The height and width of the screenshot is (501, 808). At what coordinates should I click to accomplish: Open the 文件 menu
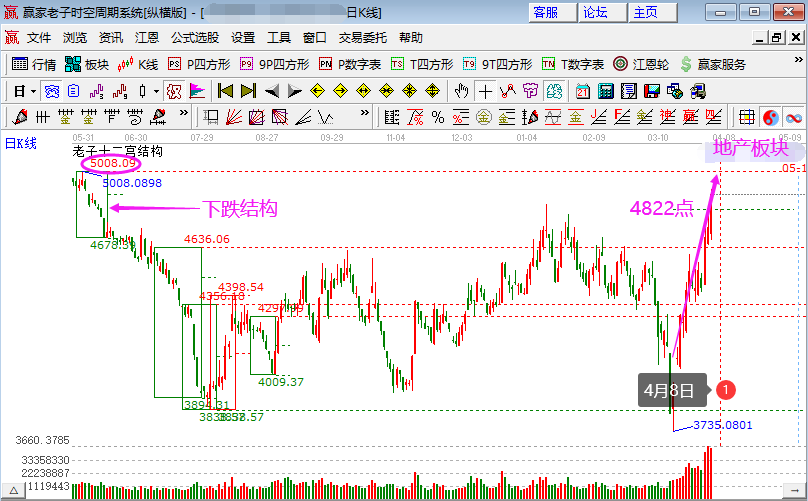39,38
